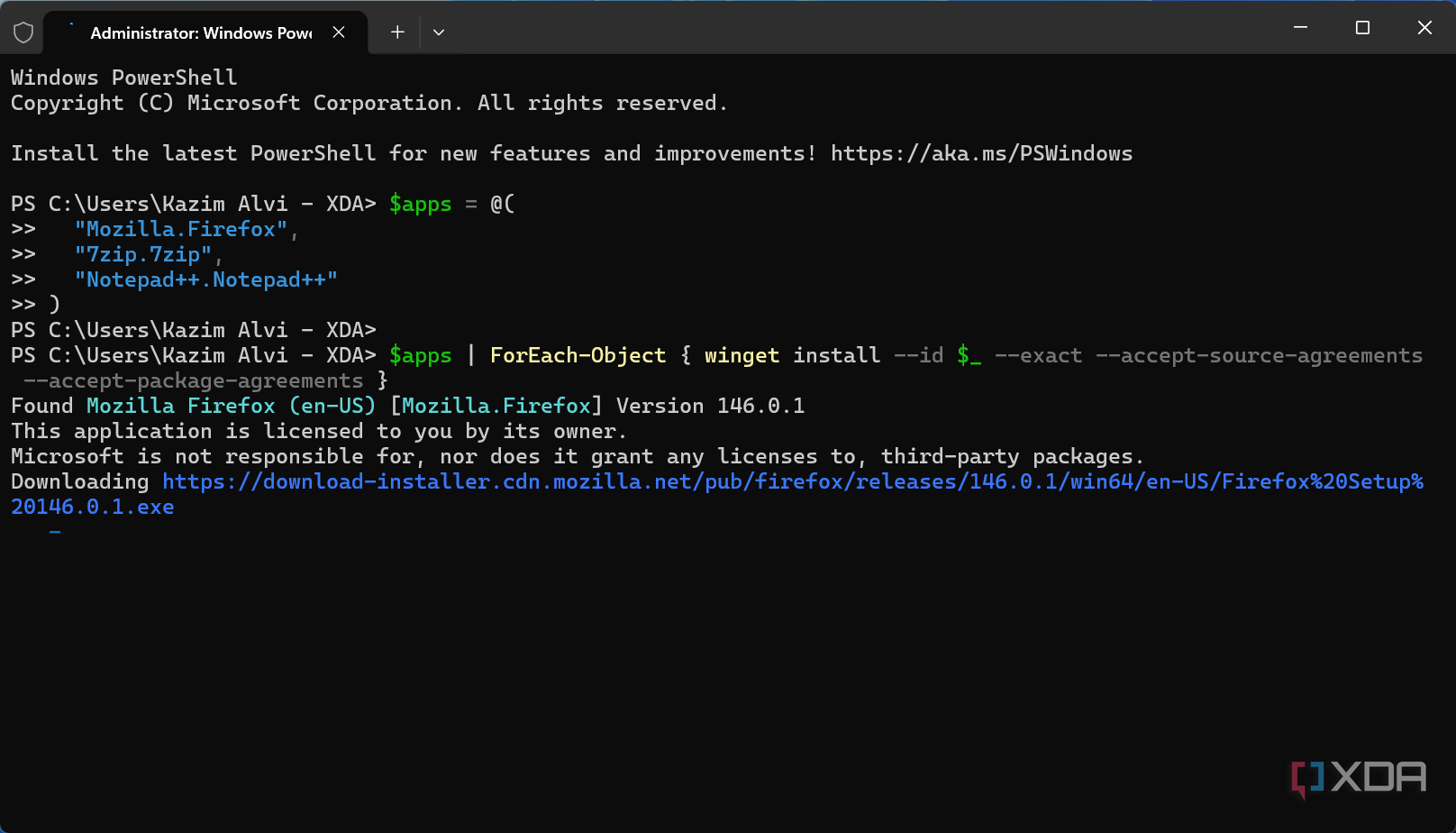Click the "Notepad++.Notepad++" array entry
This screenshot has width=1456, height=833.
coord(206,279)
